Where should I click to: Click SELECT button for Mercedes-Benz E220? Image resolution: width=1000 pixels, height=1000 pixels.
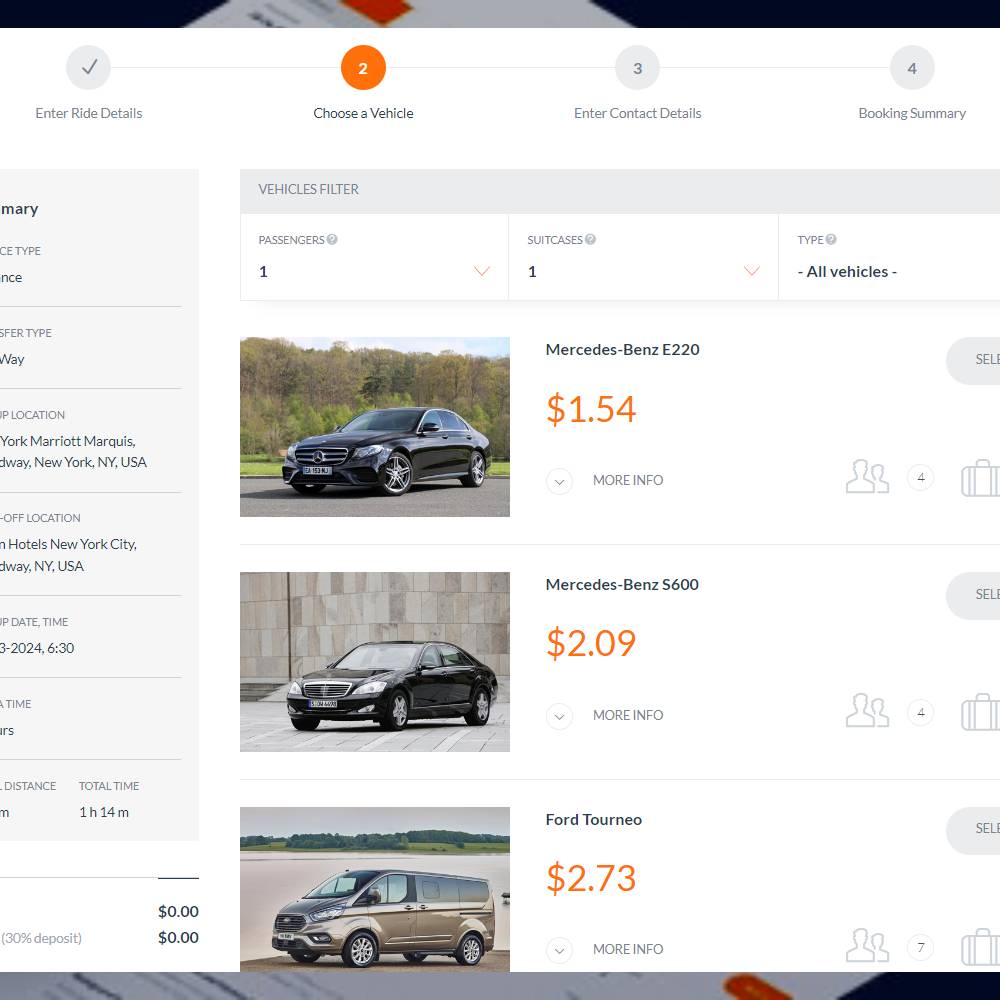985,361
